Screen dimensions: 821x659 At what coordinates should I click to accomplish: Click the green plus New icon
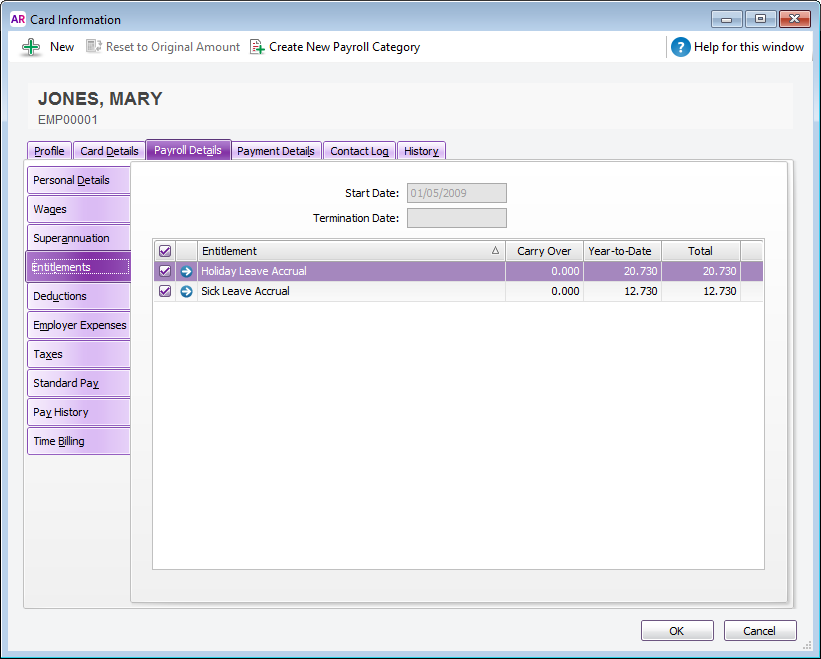click(32, 47)
